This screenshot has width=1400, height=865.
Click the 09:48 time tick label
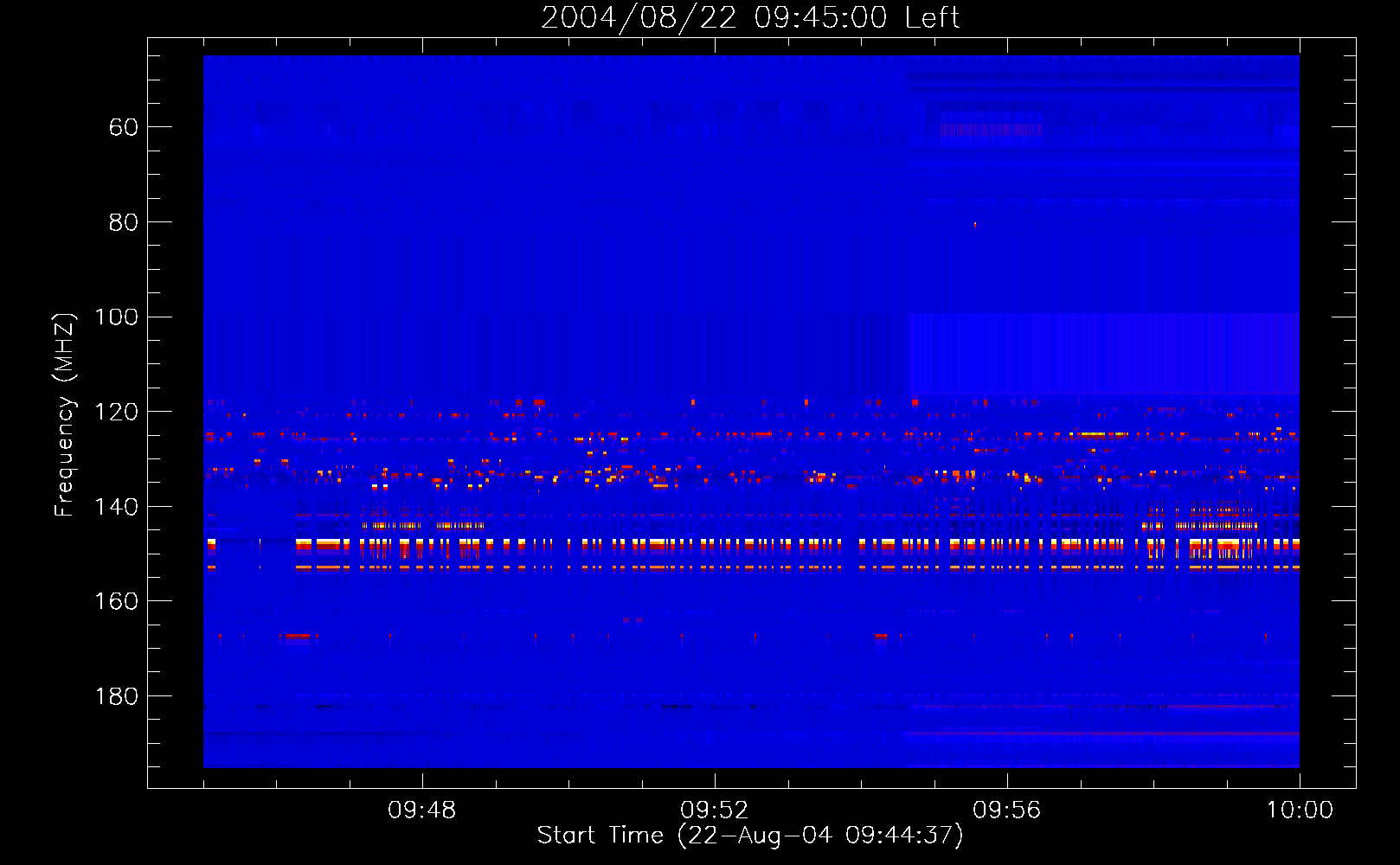(x=421, y=811)
